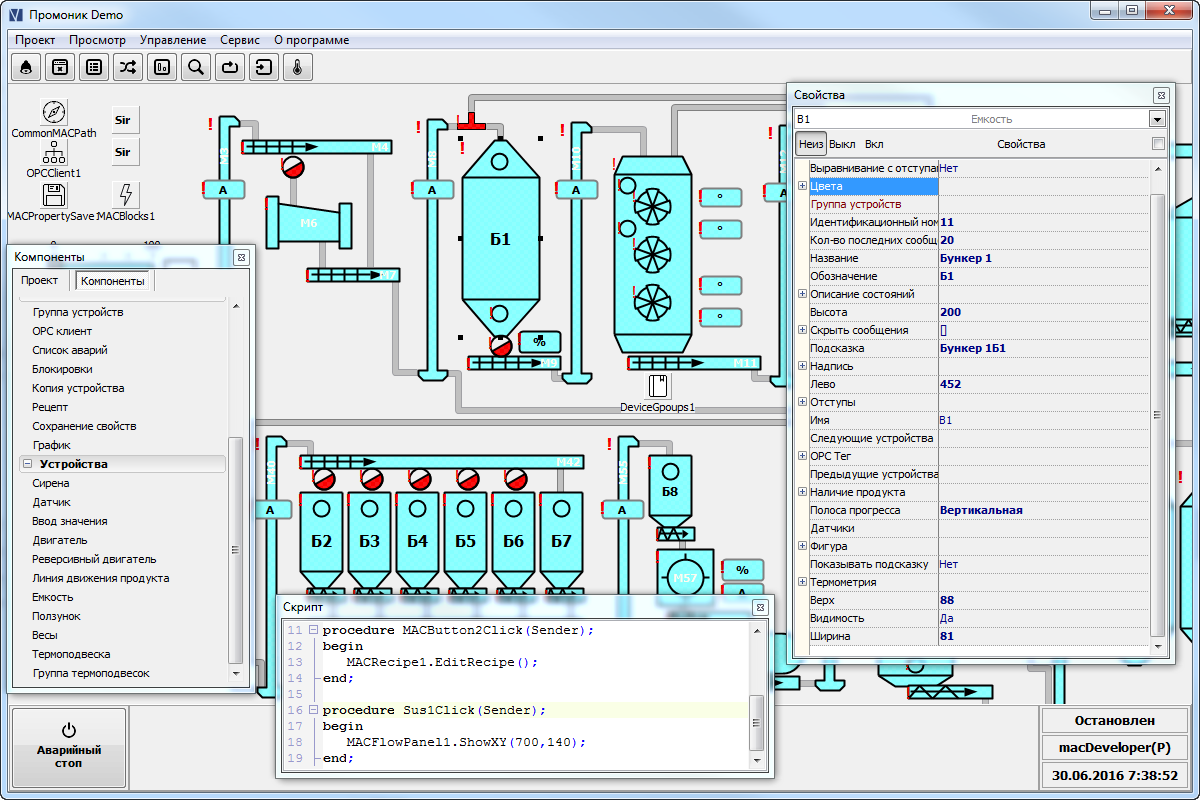
Task: Click the loop arrow toolbar icon
Action: pos(230,67)
